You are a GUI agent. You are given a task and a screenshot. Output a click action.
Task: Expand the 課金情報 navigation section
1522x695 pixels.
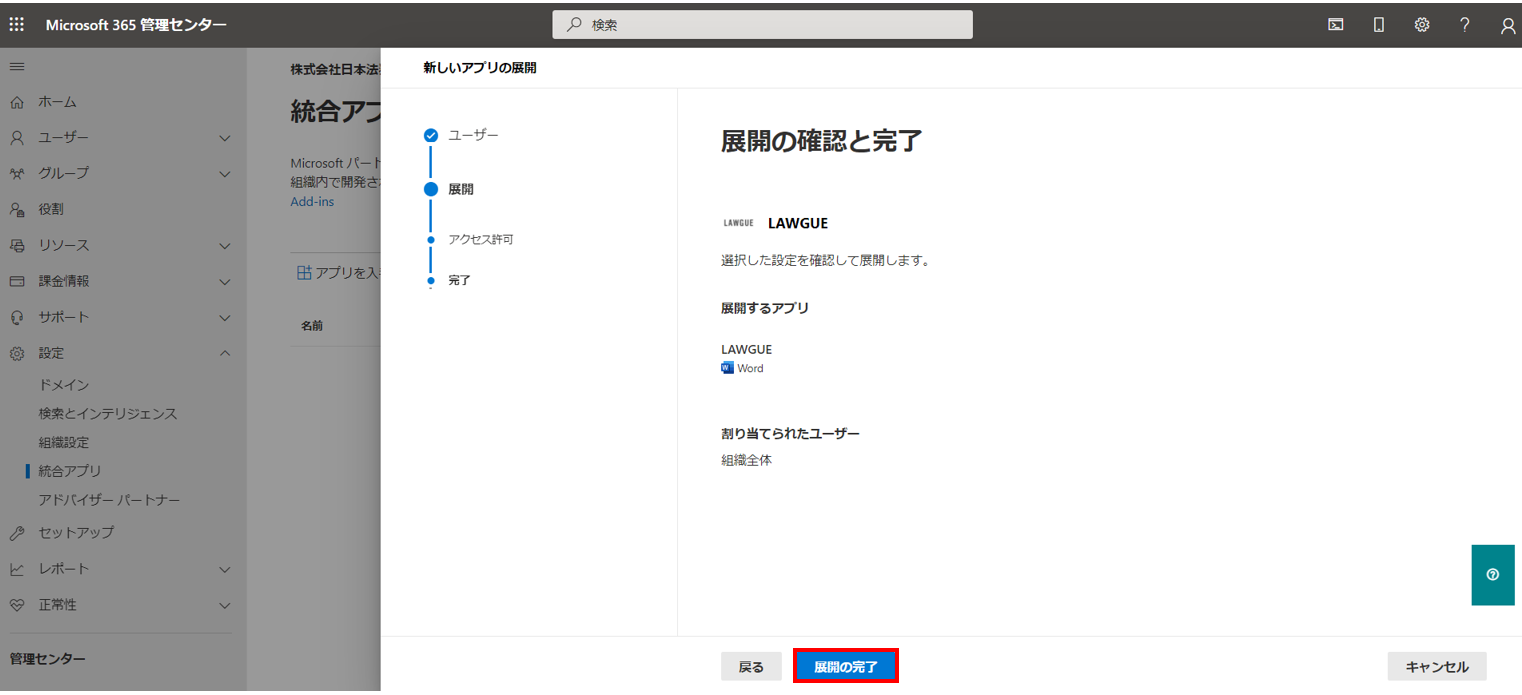pyautogui.click(x=225, y=282)
